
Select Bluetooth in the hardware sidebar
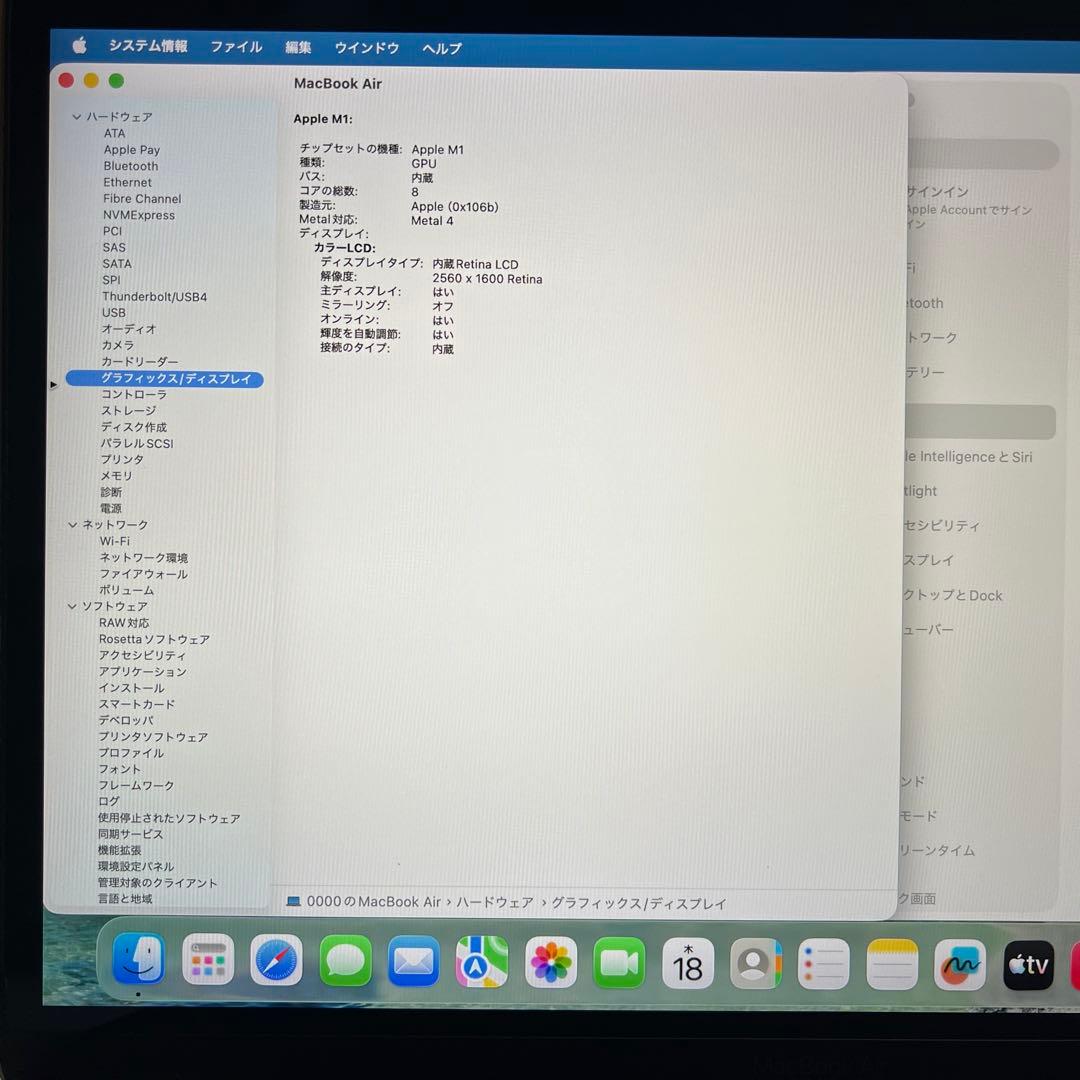coord(131,166)
